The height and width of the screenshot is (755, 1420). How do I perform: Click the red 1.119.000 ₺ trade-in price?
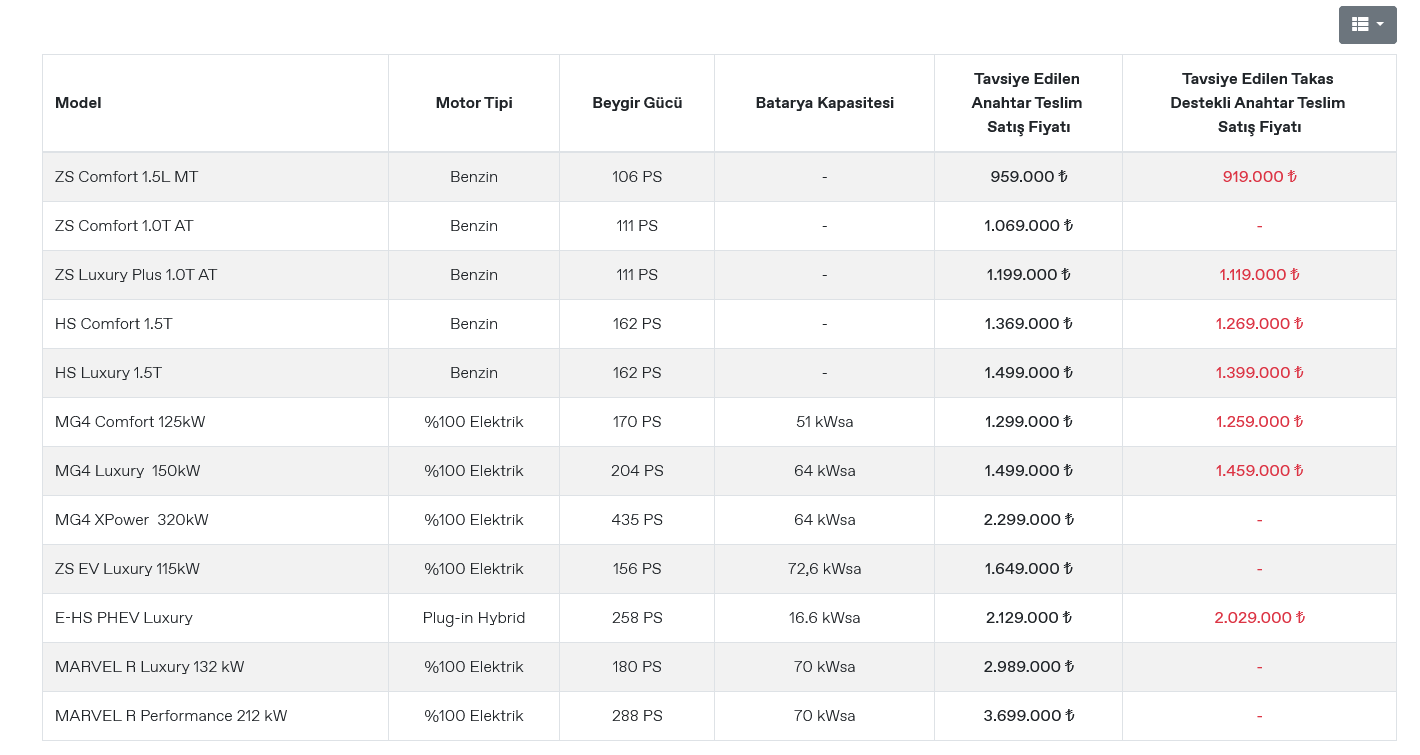tap(1259, 275)
